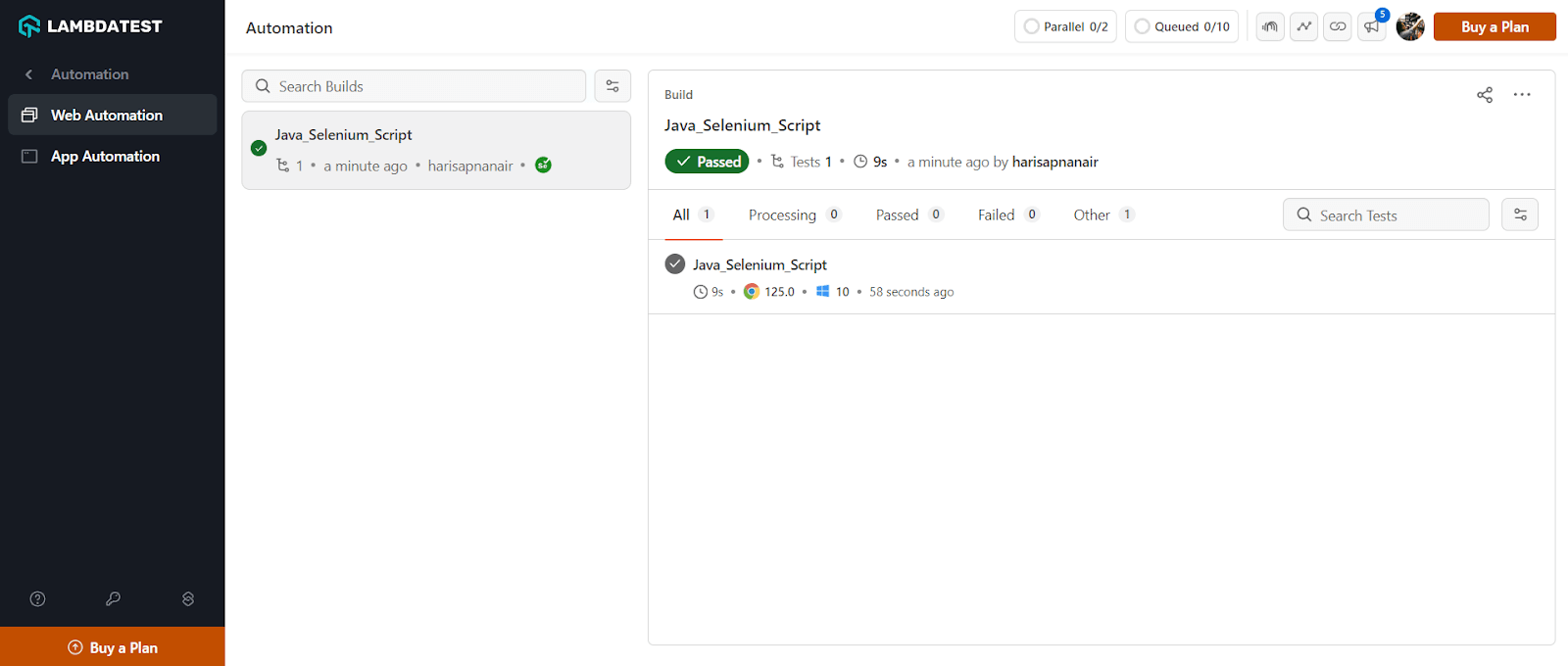Screen dimensions: 1568x666
Task: Click the Parallel 0/2 indicator
Action: click(x=1065, y=27)
